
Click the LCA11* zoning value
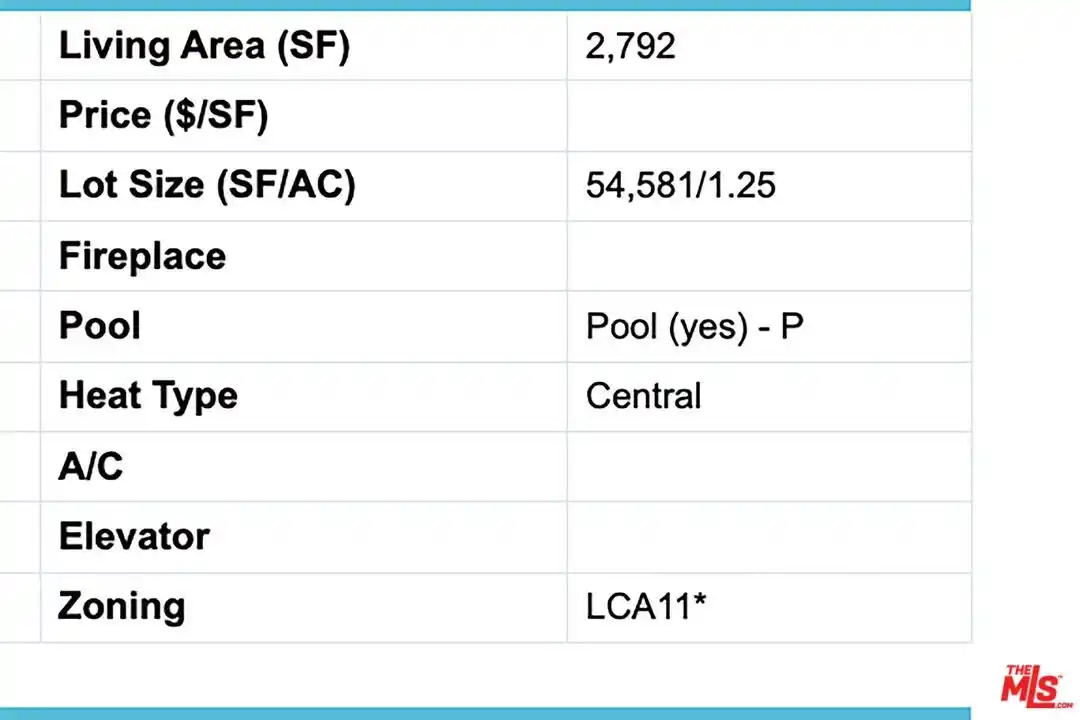pos(646,607)
